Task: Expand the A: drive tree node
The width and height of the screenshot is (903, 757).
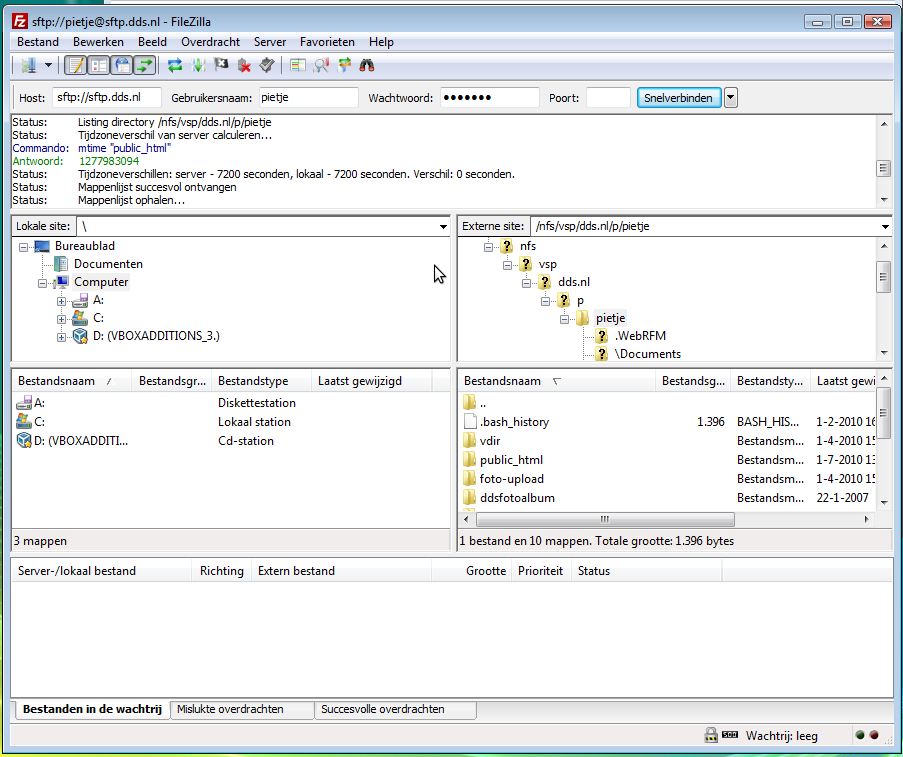Action: (x=61, y=301)
